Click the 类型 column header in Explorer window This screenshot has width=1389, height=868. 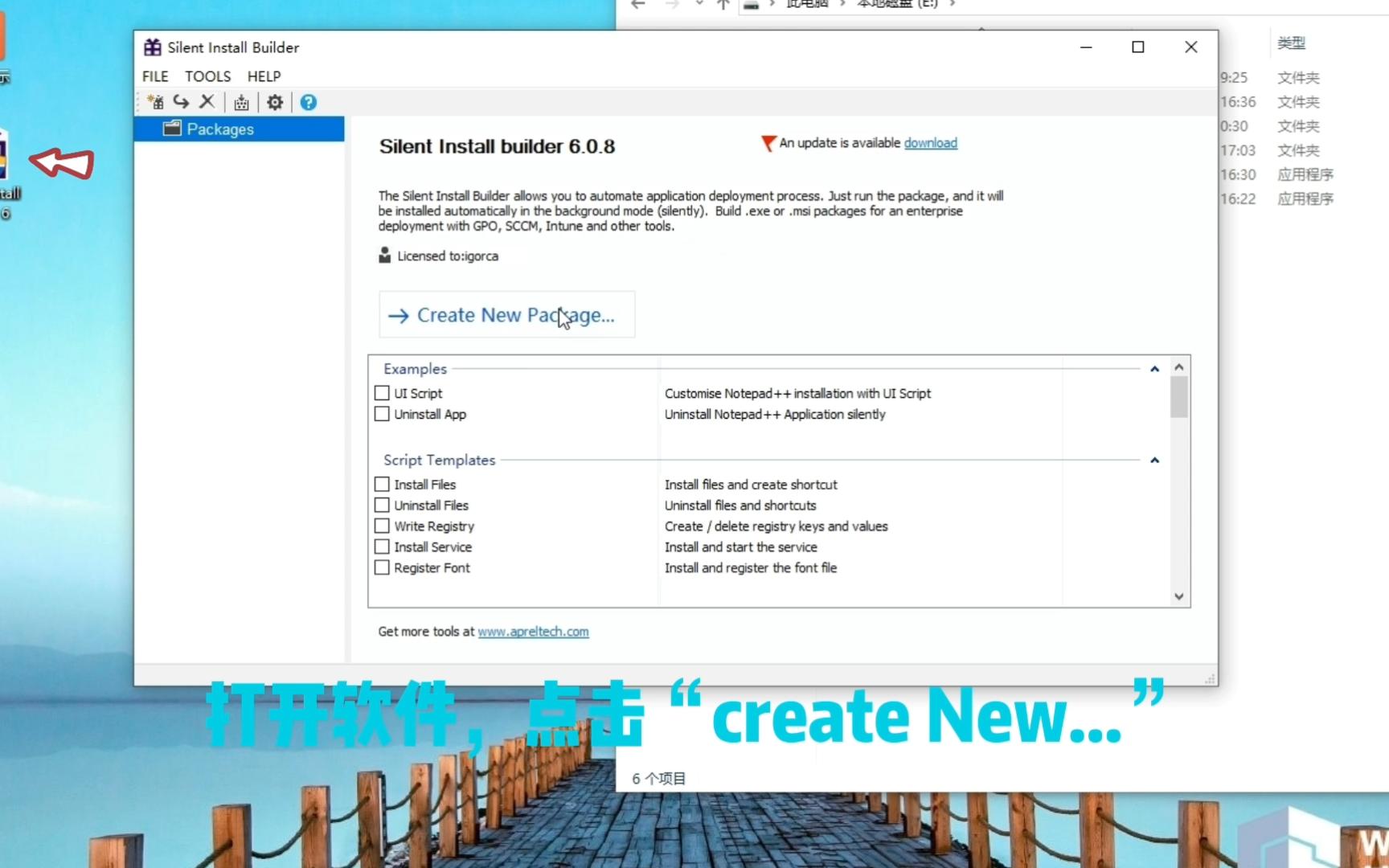click(1292, 43)
